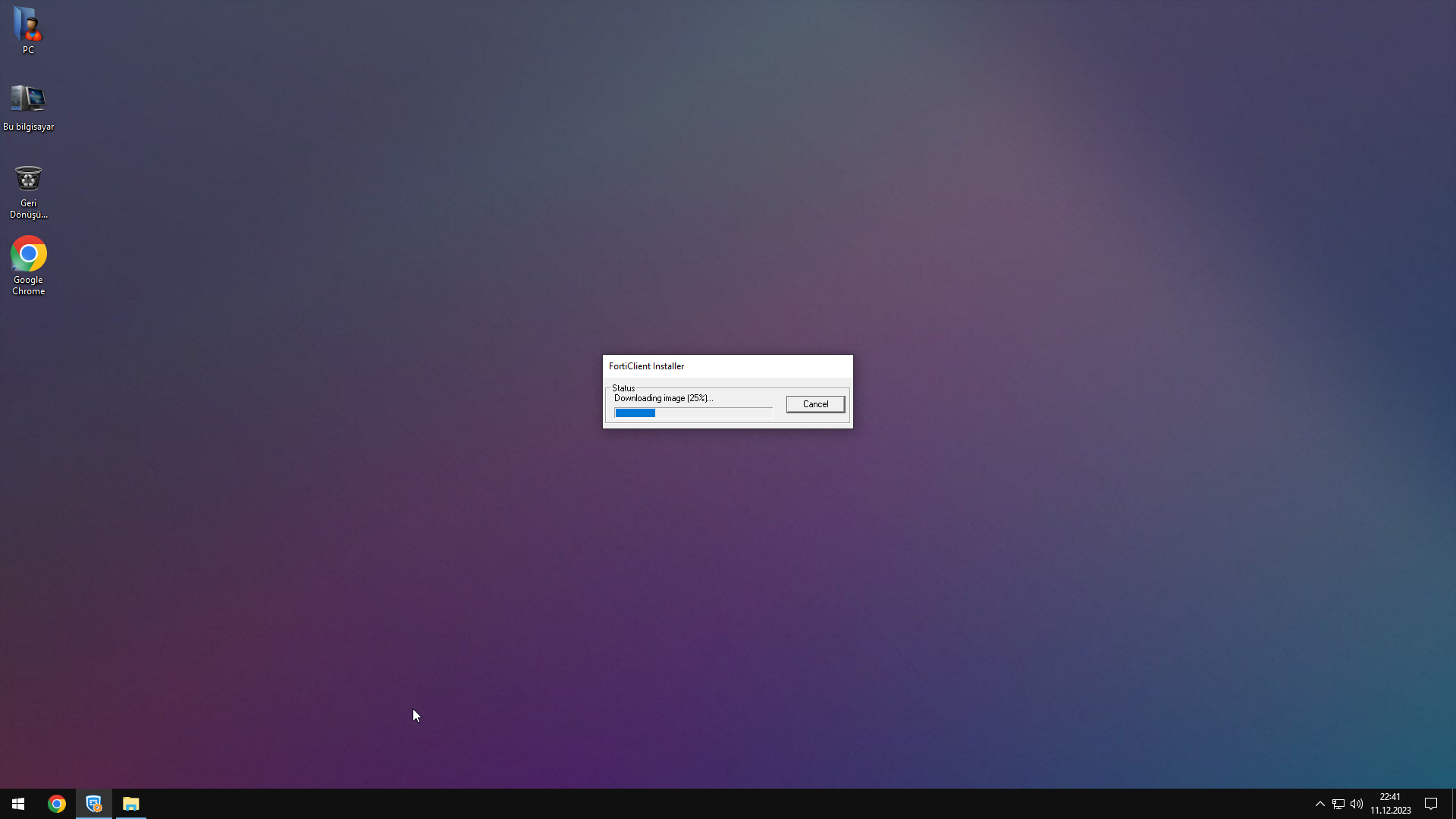Switch to FortiClient Installer taskbar button

tap(94, 804)
